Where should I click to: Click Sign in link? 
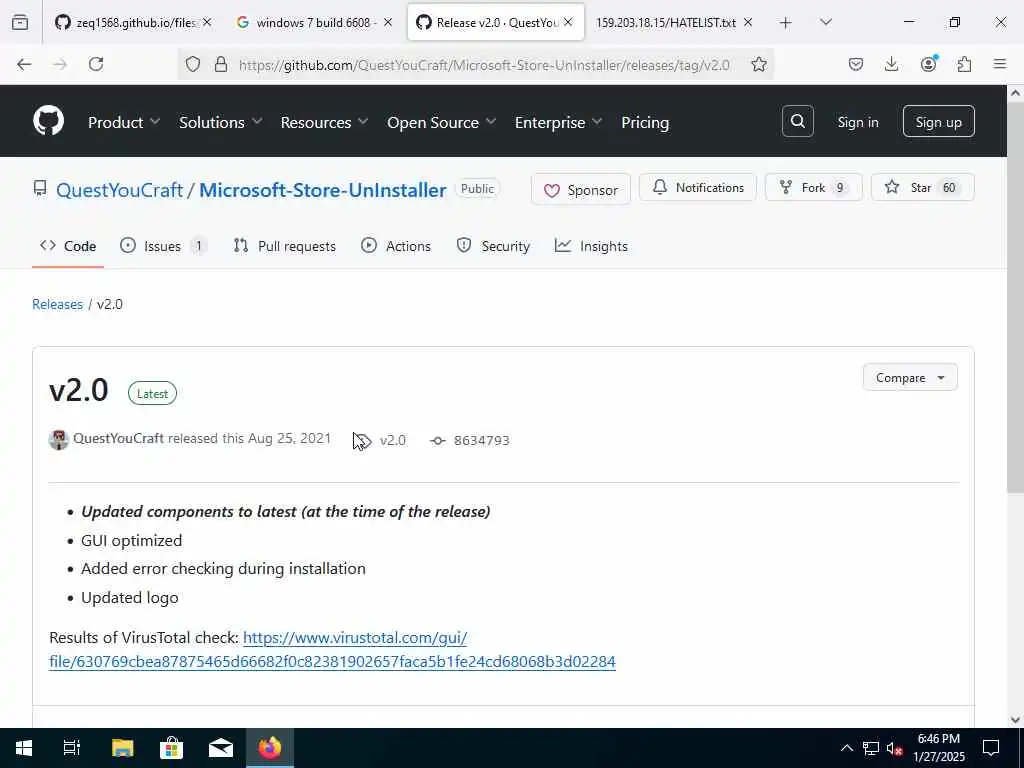coord(857,122)
